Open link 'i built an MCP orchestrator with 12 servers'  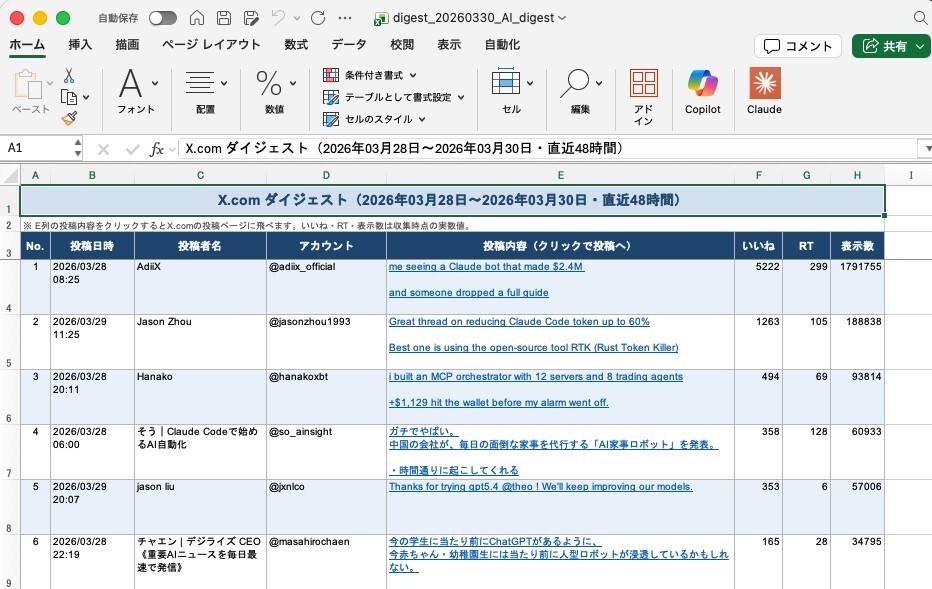pos(536,377)
